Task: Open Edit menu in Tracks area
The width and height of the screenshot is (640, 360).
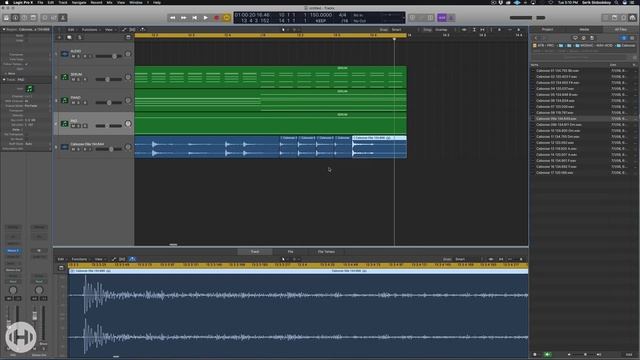Action: (x=71, y=30)
